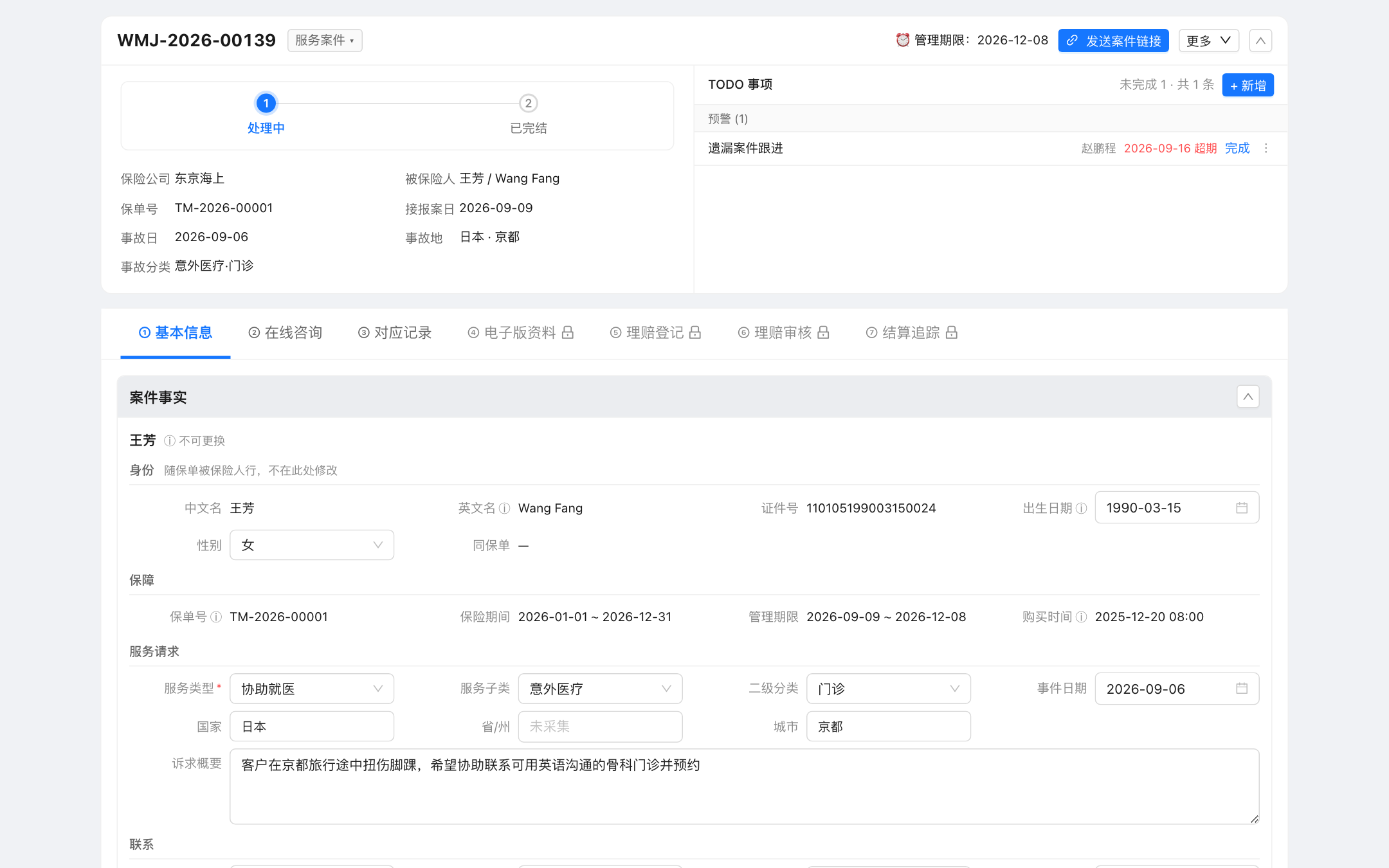
Task: Switch to the 在线咨询 tab
Action: click(x=285, y=332)
